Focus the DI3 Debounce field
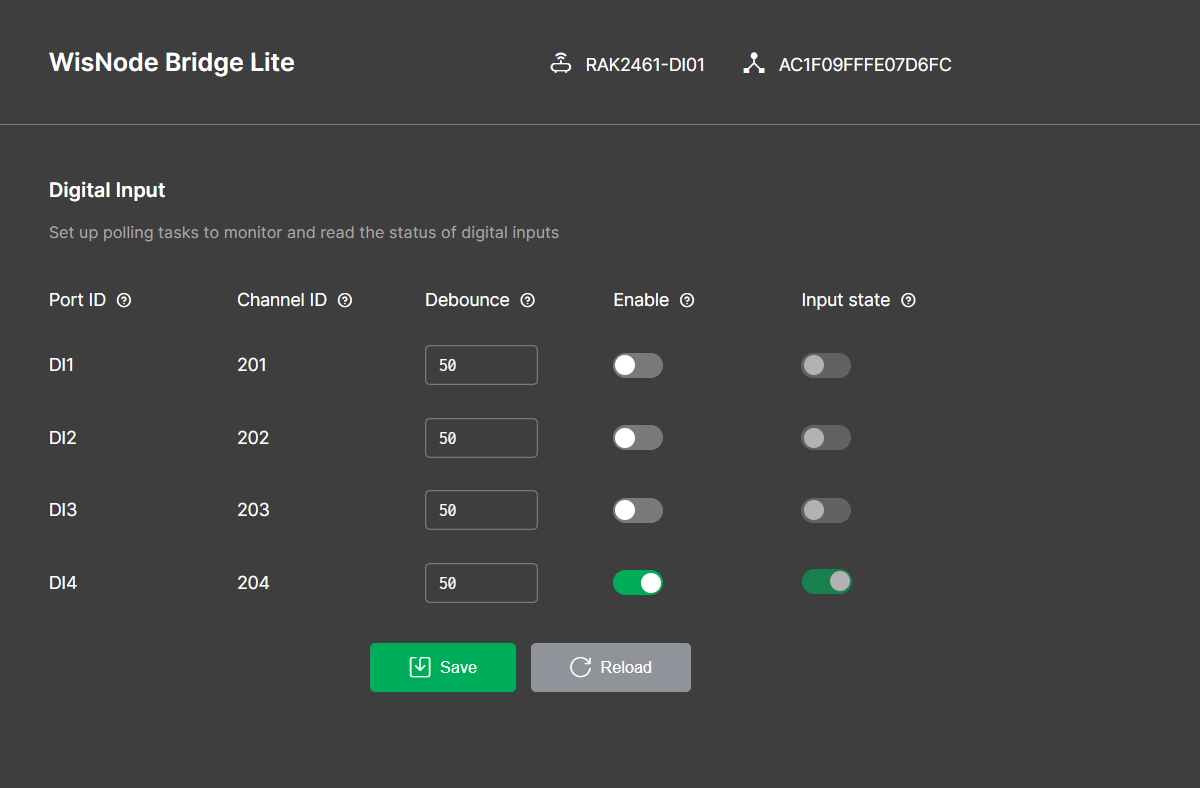 pos(481,510)
